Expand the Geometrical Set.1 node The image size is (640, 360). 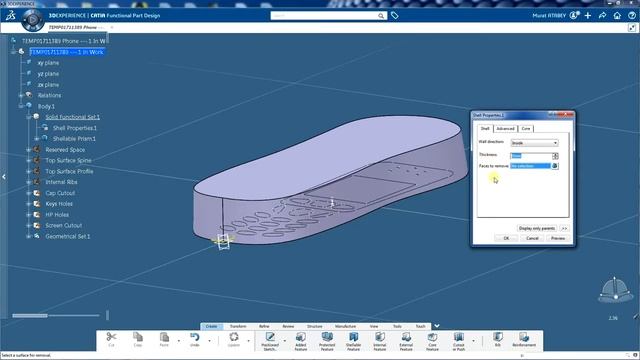pos(29,236)
